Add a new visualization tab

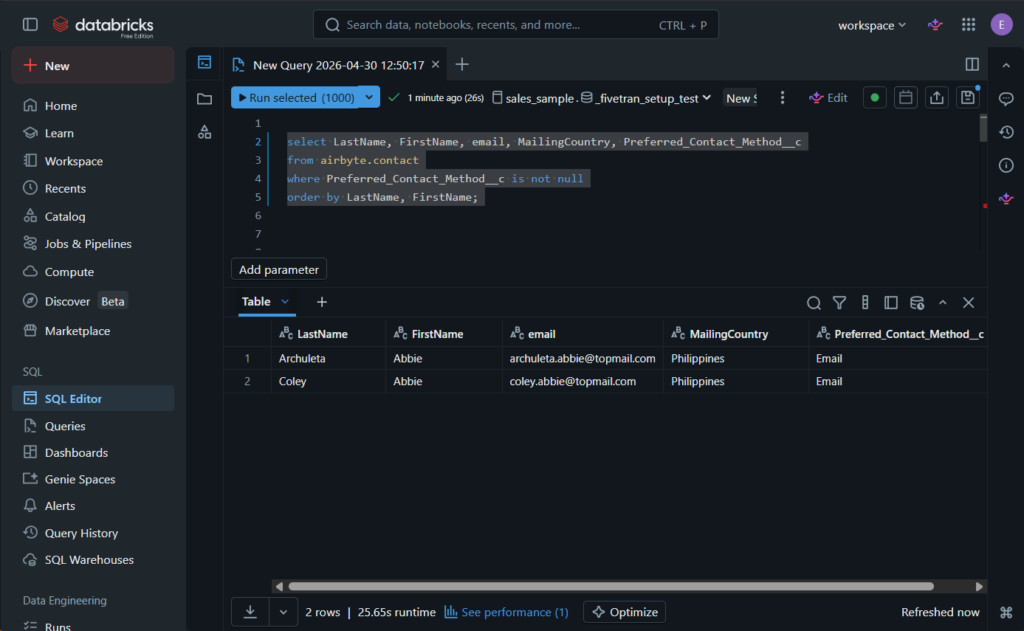(x=321, y=302)
